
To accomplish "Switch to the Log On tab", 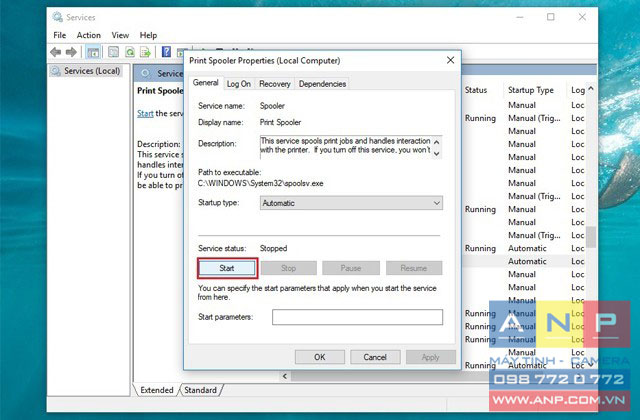I will pos(239,84).
